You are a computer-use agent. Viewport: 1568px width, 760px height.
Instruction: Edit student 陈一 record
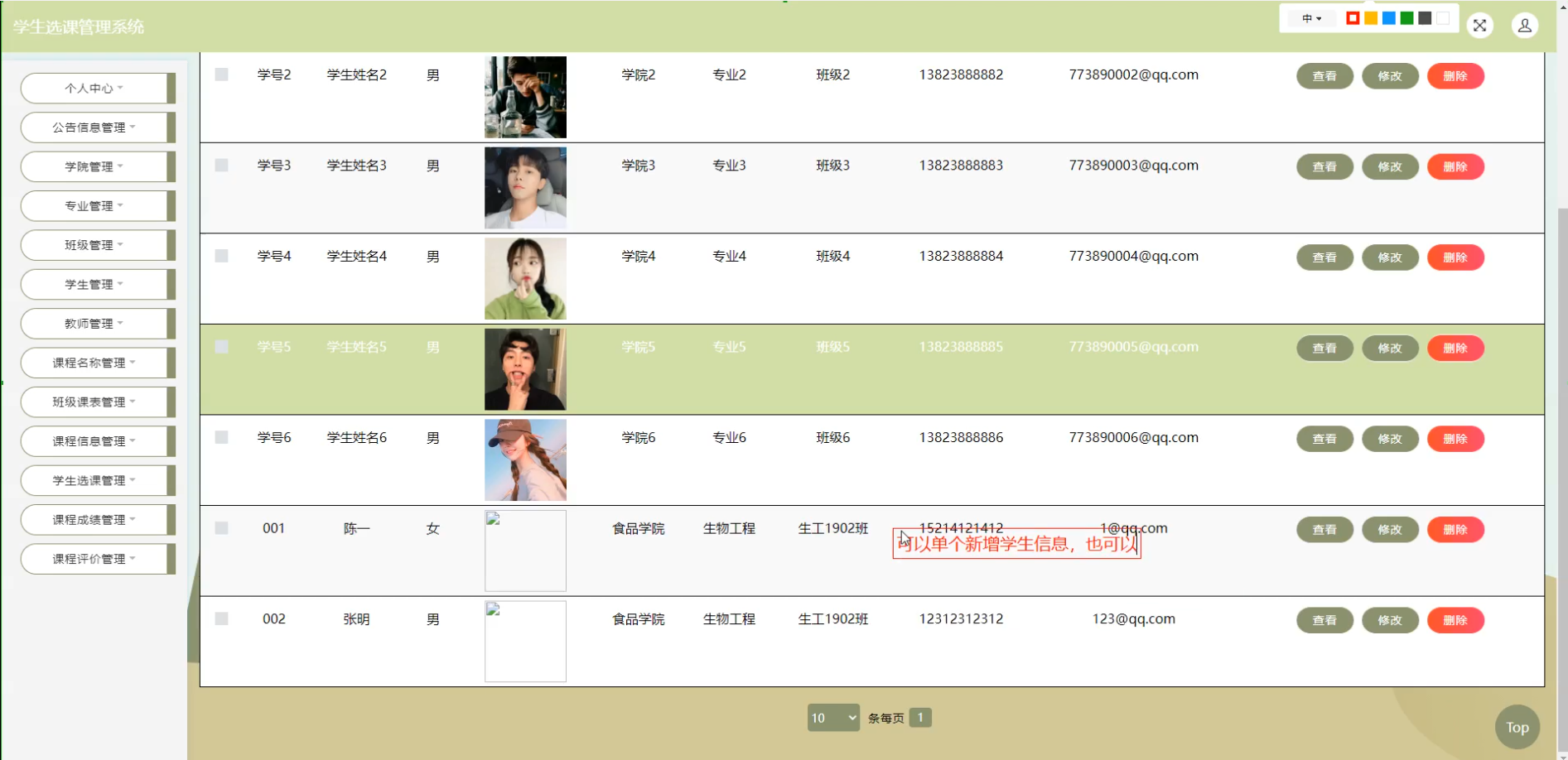point(1390,530)
